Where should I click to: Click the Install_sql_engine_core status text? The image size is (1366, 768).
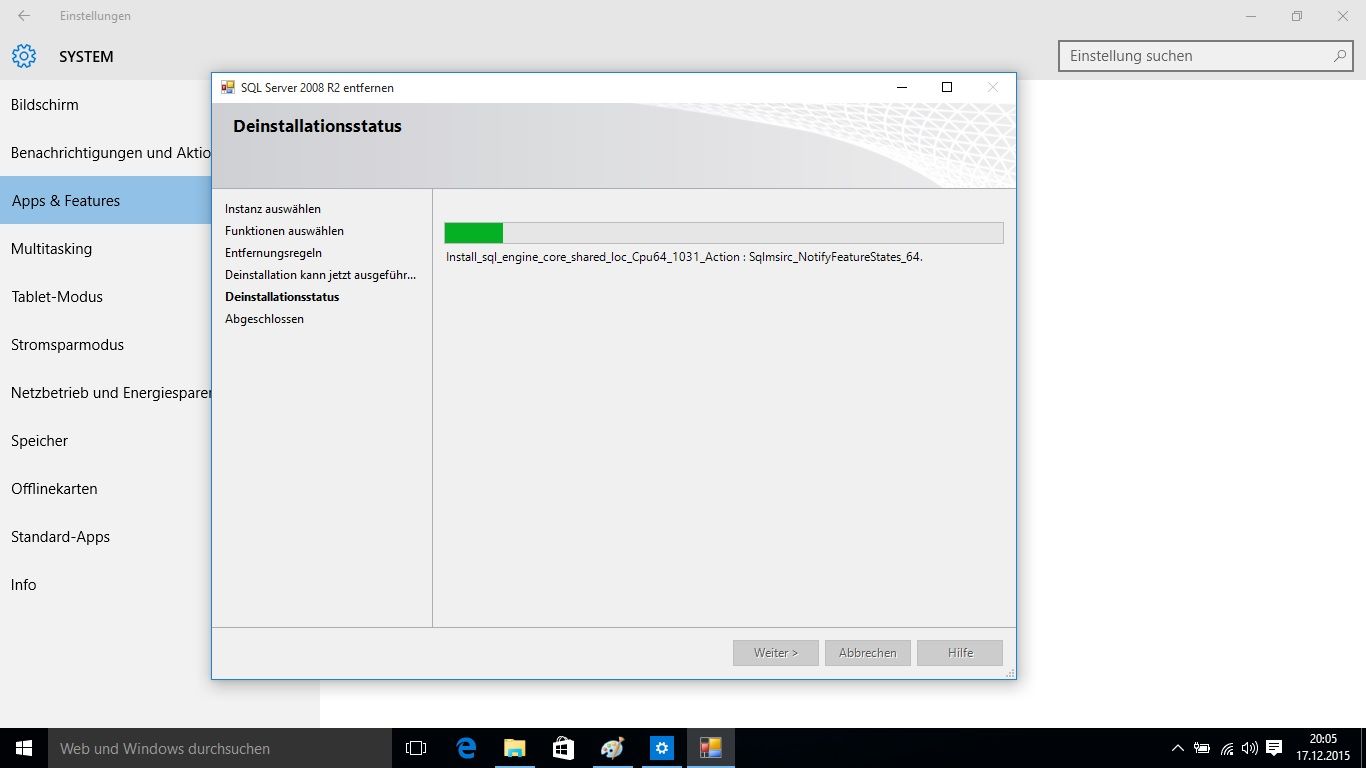click(x=684, y=257)
